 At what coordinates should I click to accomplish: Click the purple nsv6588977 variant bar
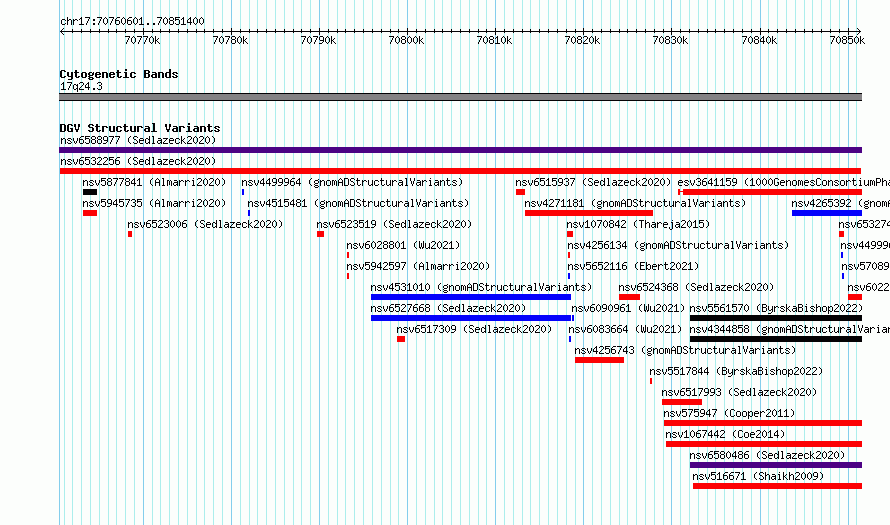460,150
